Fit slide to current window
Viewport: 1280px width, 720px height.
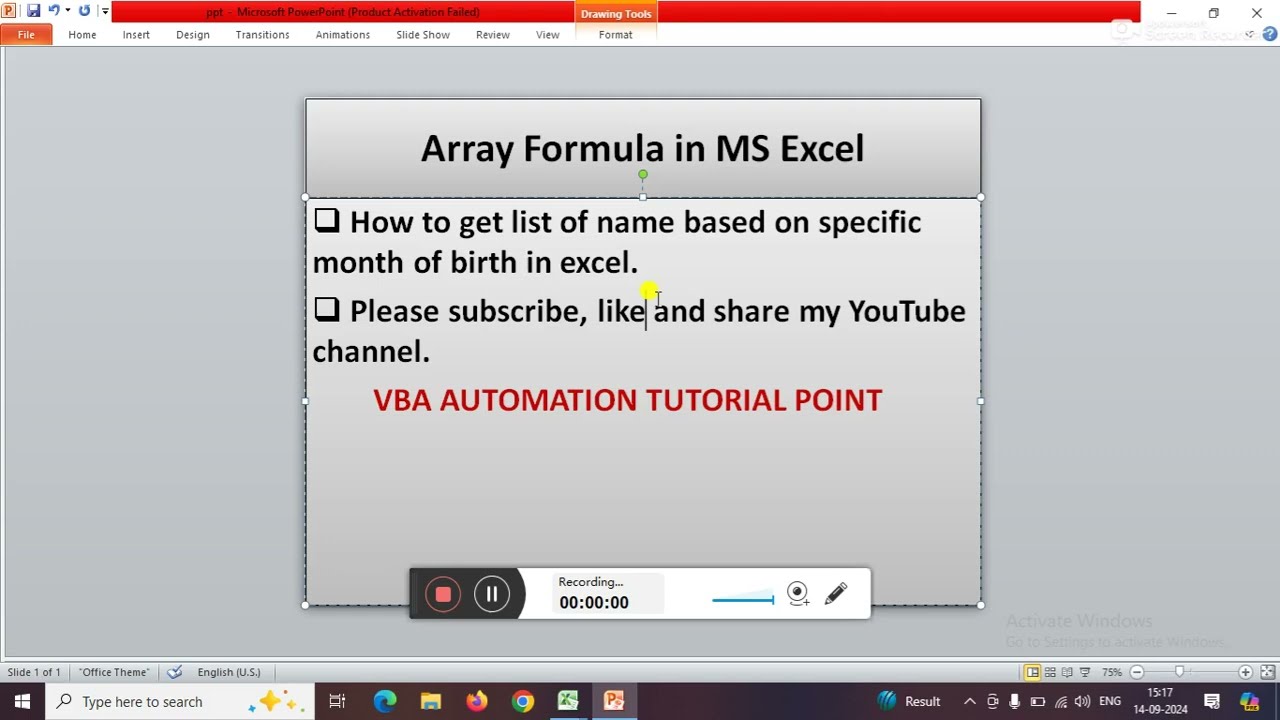point(1267,672)
